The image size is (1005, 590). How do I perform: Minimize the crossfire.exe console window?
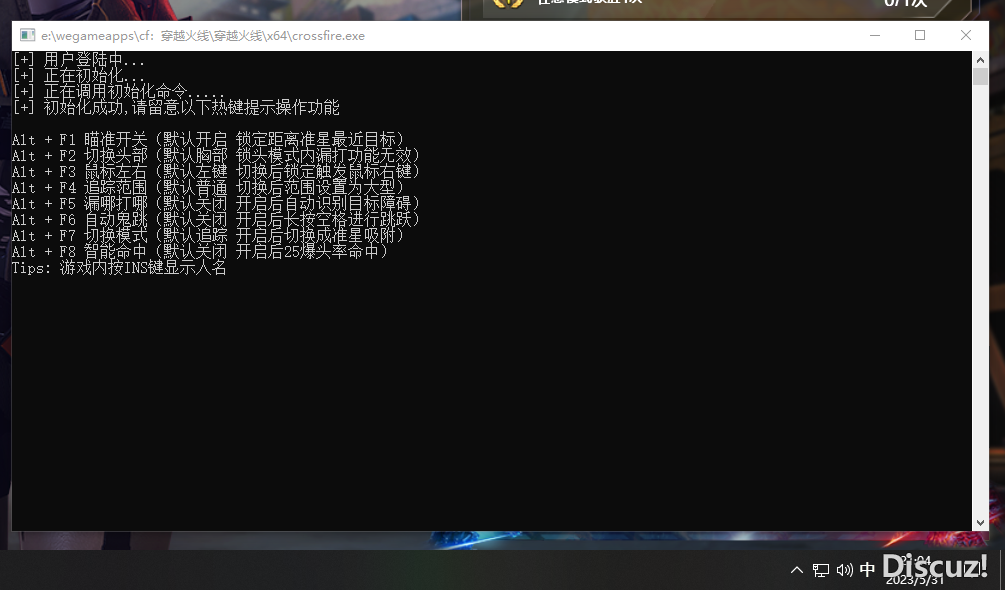875,35
